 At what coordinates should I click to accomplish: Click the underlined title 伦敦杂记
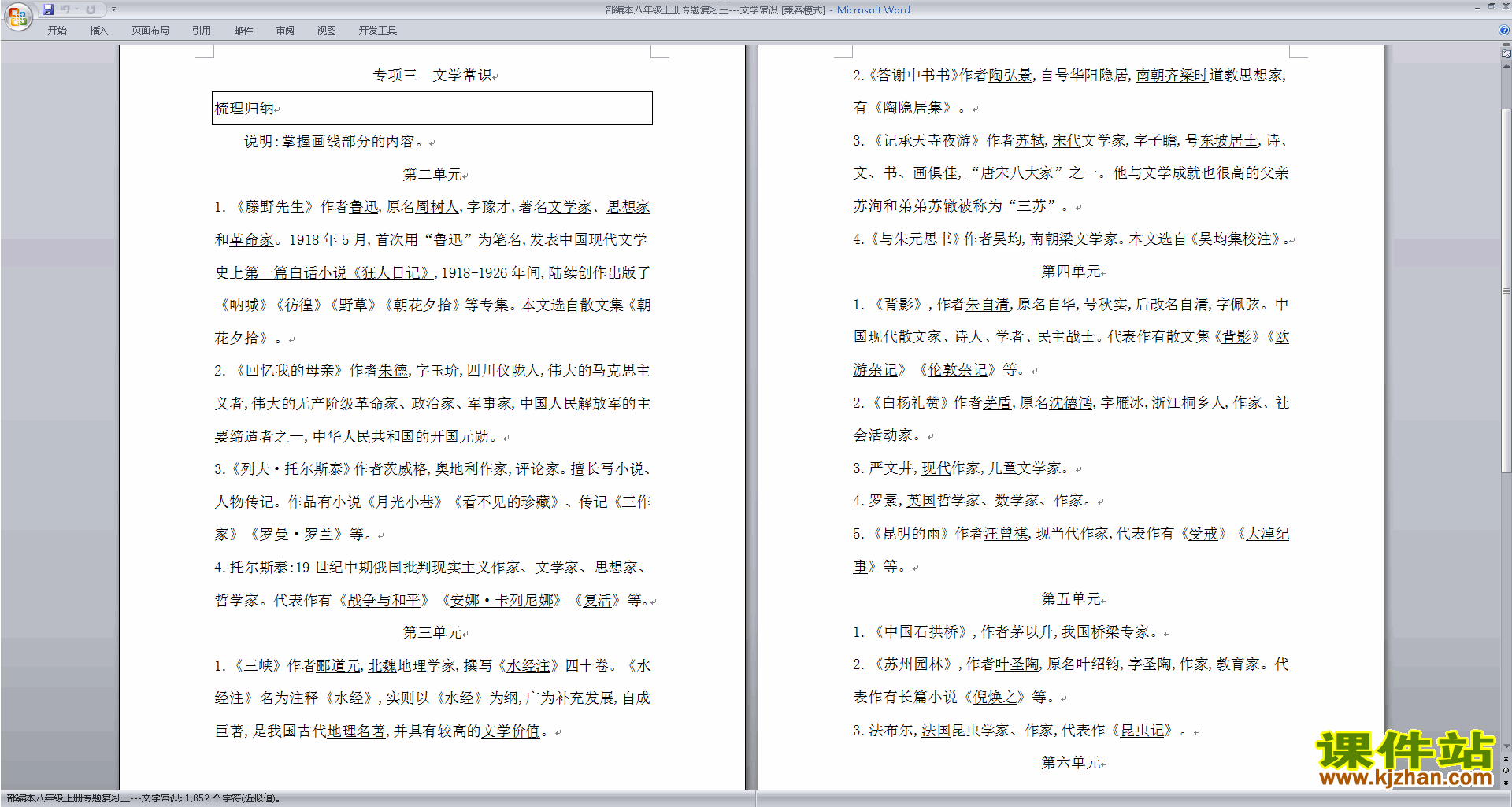(x=958, y=369)
